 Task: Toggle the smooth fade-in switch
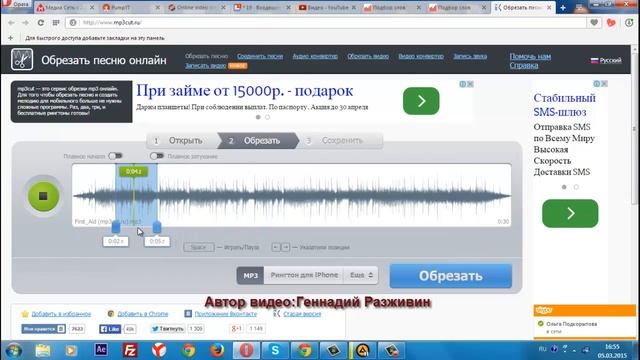[x=116, y=156]
